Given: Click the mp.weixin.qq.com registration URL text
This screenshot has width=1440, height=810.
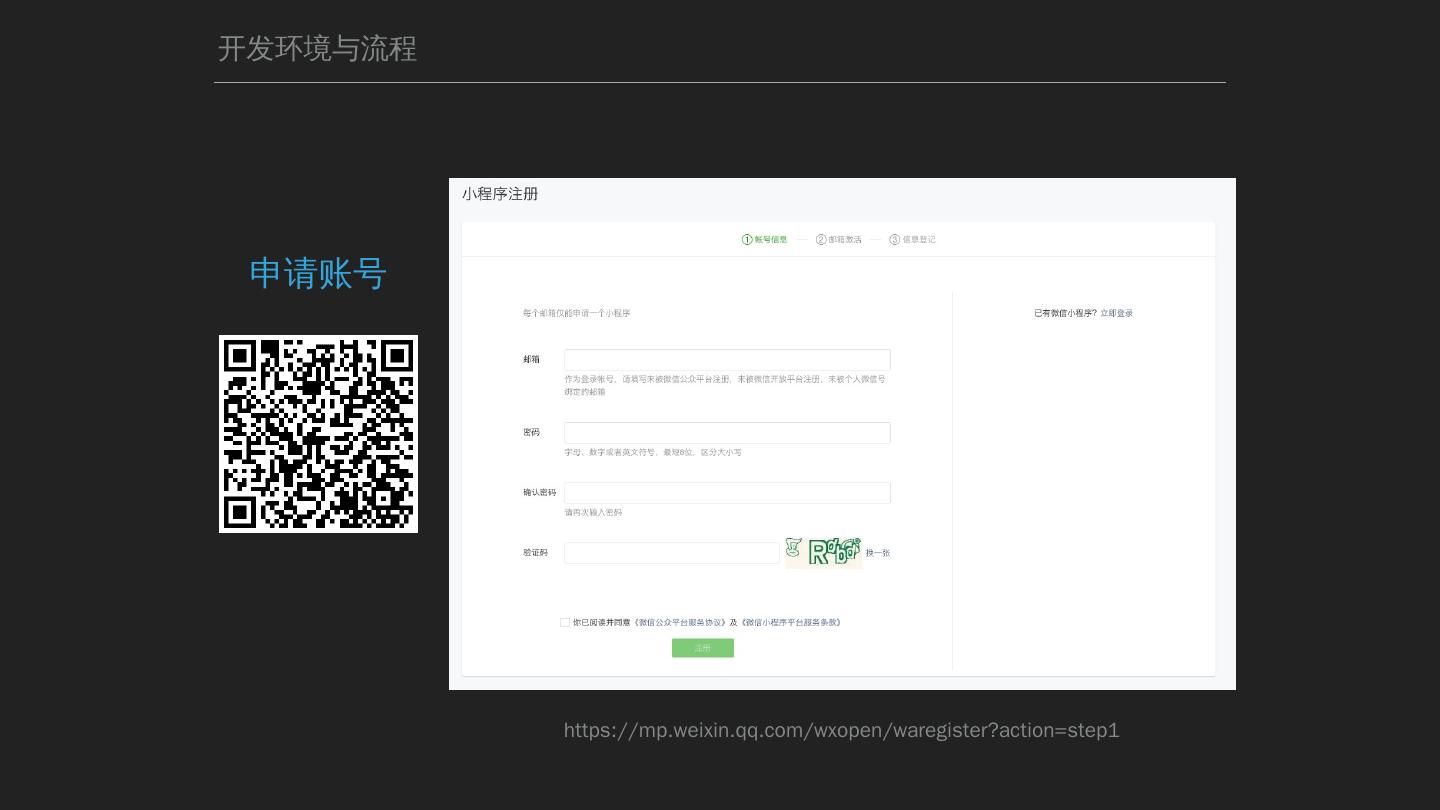Looking at the screenshot, I should pyautogui.click(x=842, y=730).
